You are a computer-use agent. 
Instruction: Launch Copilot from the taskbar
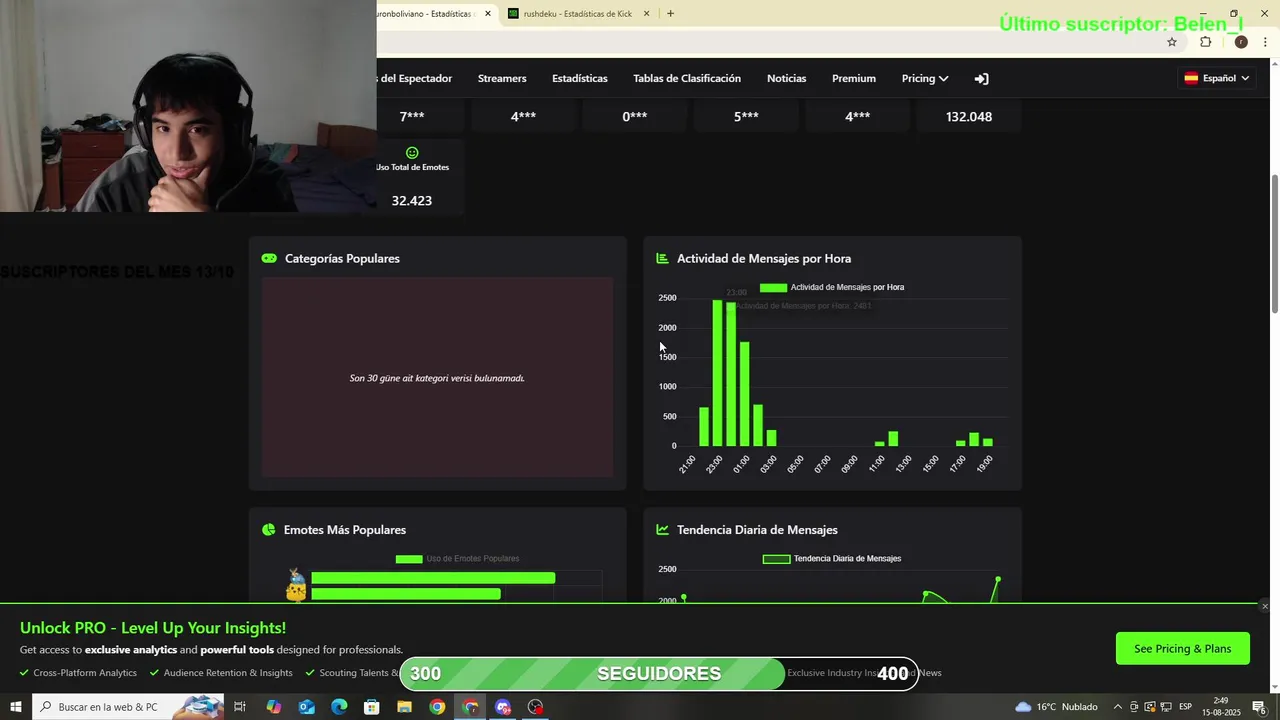[x=274, y=707]
